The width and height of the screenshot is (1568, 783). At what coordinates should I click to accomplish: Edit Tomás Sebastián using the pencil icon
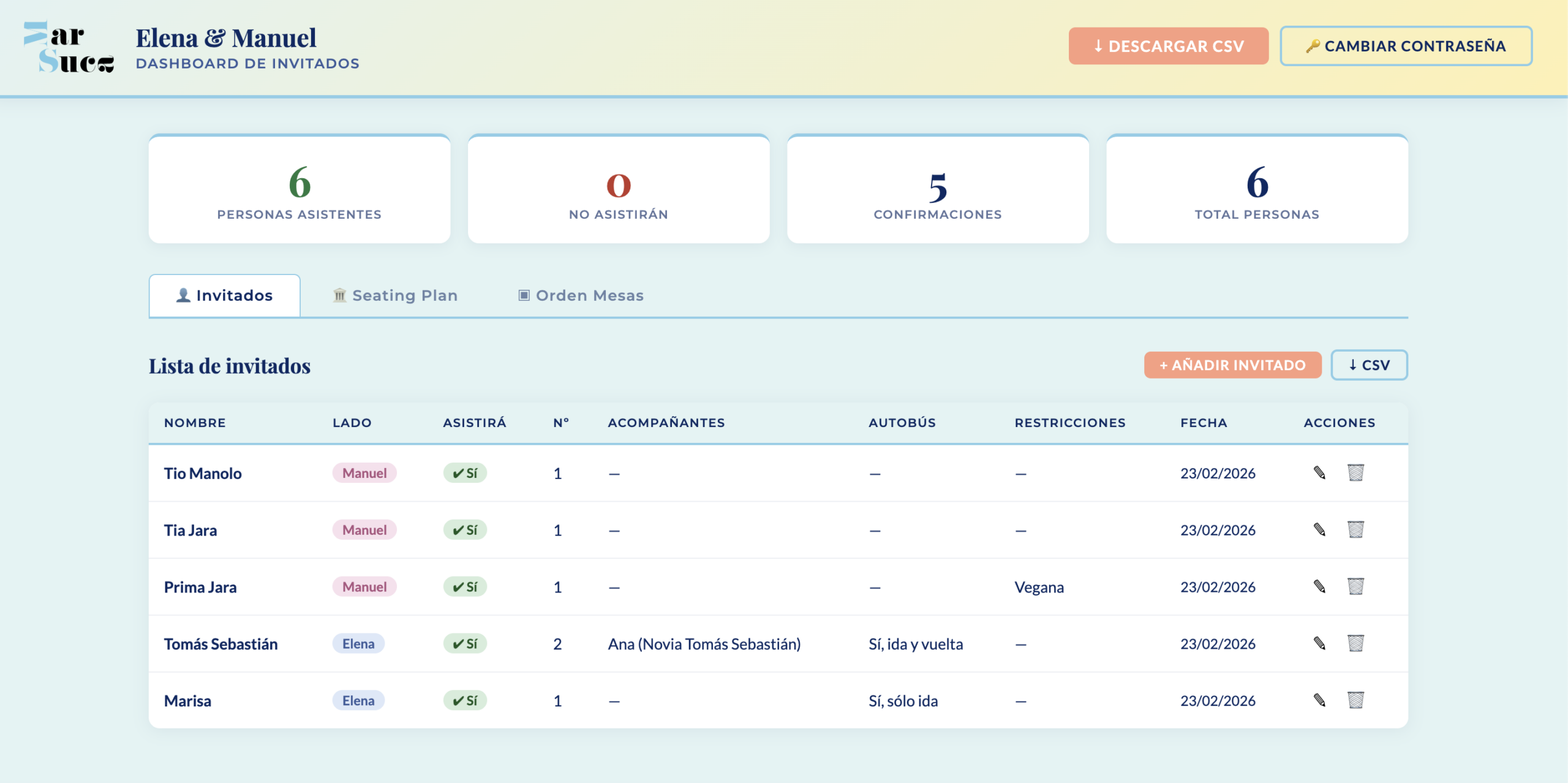click(1319, 644)
